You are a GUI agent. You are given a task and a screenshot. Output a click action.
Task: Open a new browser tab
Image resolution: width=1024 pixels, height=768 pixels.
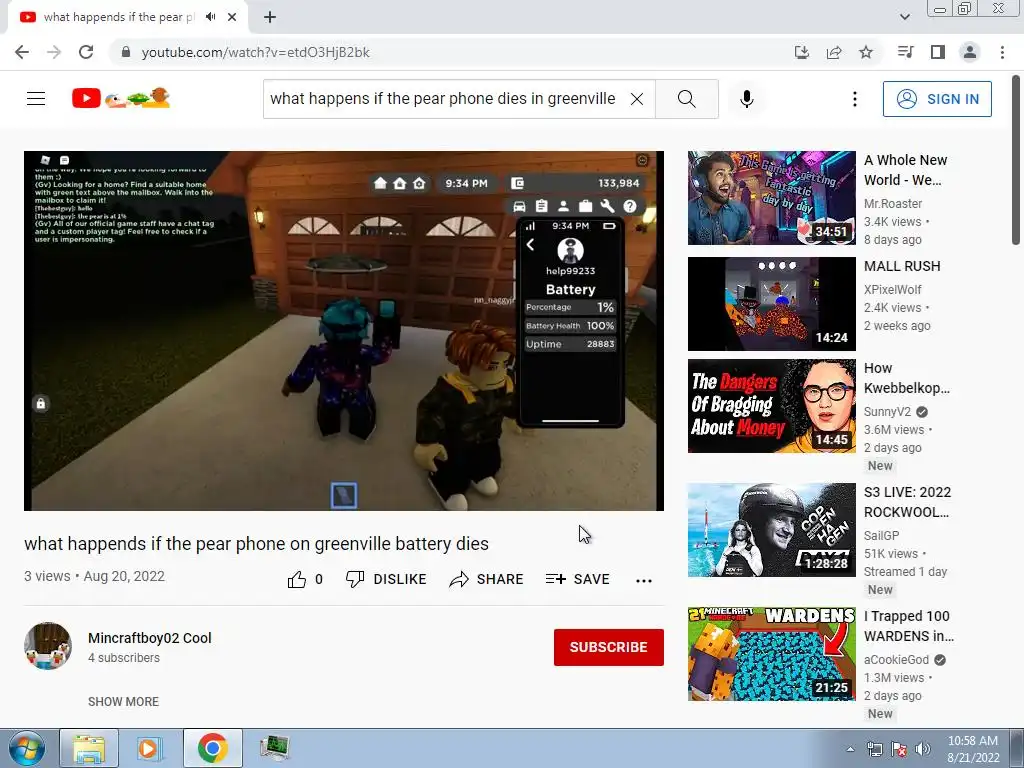pos(270,17)
